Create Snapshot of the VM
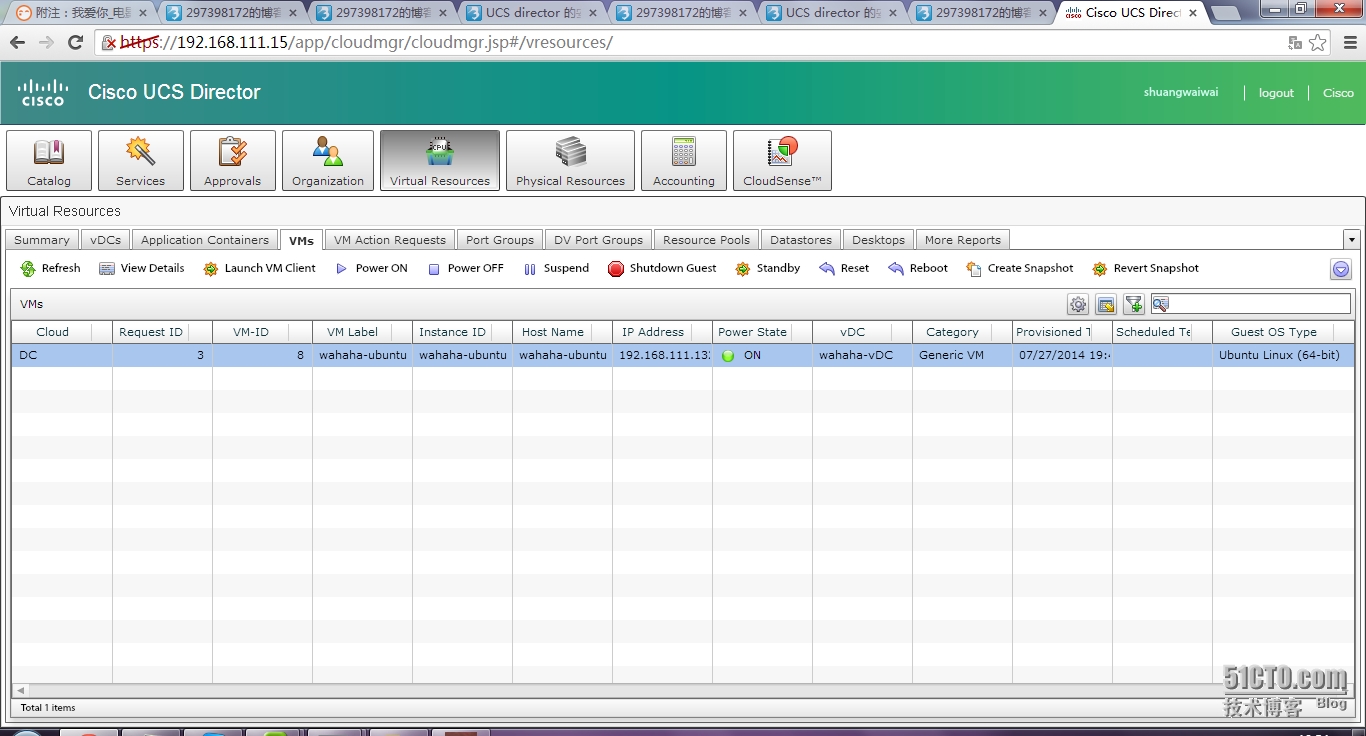1366x736 pixels. [x=1020, y=268]
